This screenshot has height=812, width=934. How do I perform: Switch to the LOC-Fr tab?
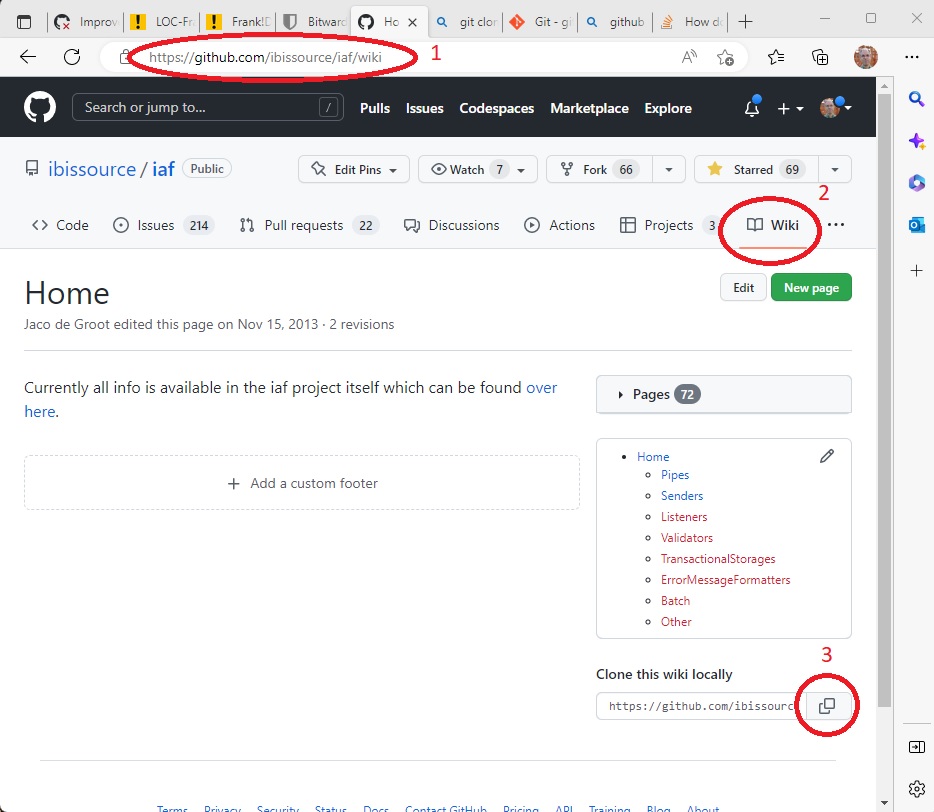click(162, 22)
